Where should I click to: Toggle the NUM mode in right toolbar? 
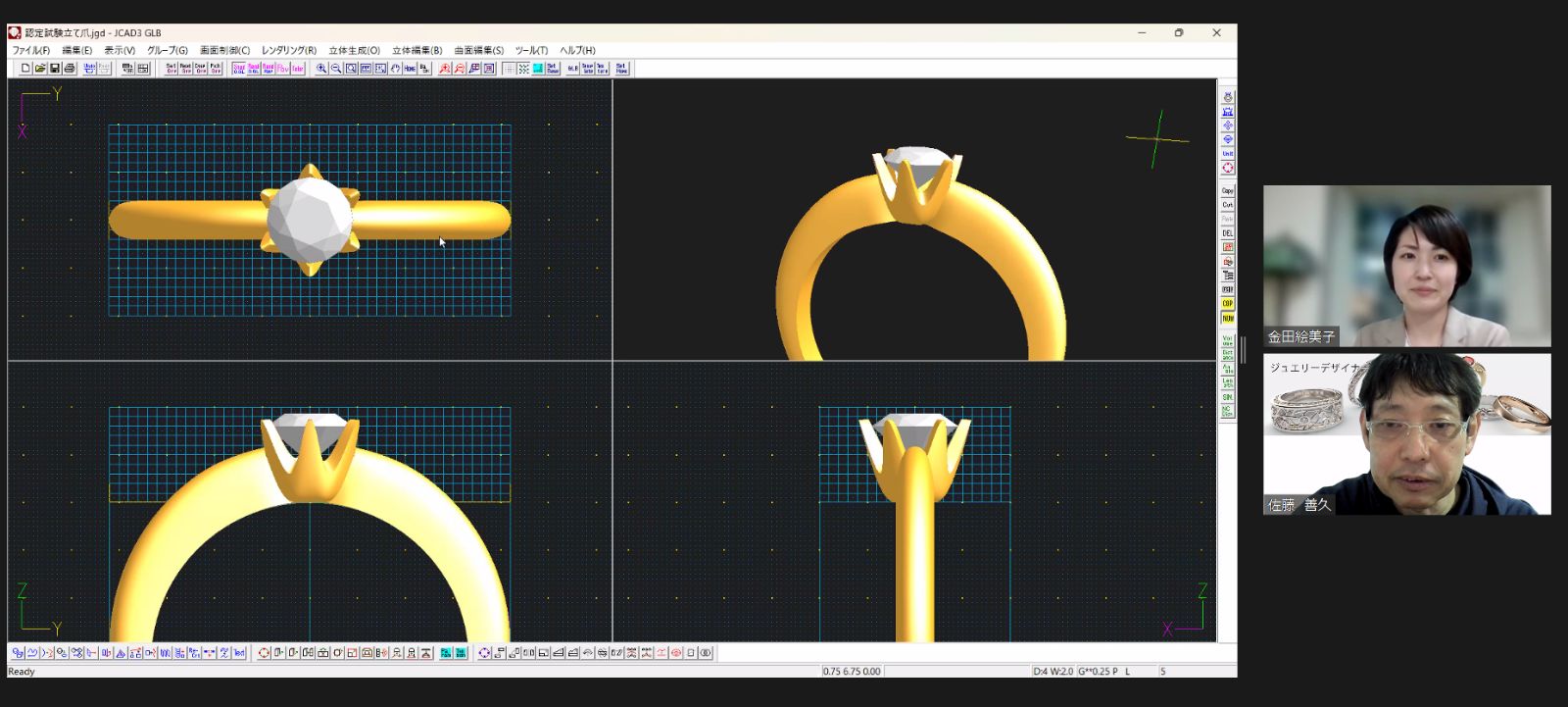(x=1227, y=319)
